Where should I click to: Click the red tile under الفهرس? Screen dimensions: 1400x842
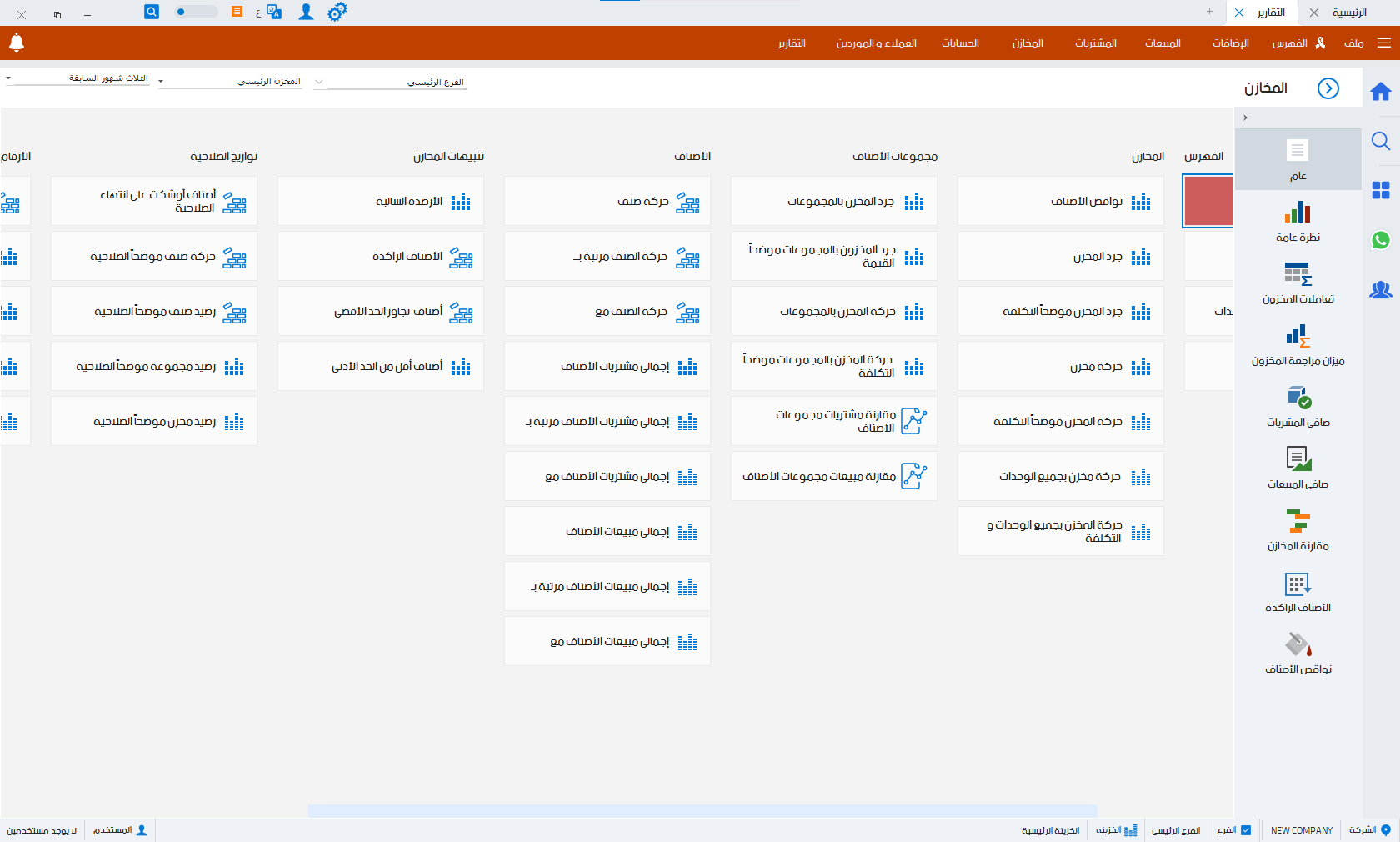click(x=1207, y=201)
